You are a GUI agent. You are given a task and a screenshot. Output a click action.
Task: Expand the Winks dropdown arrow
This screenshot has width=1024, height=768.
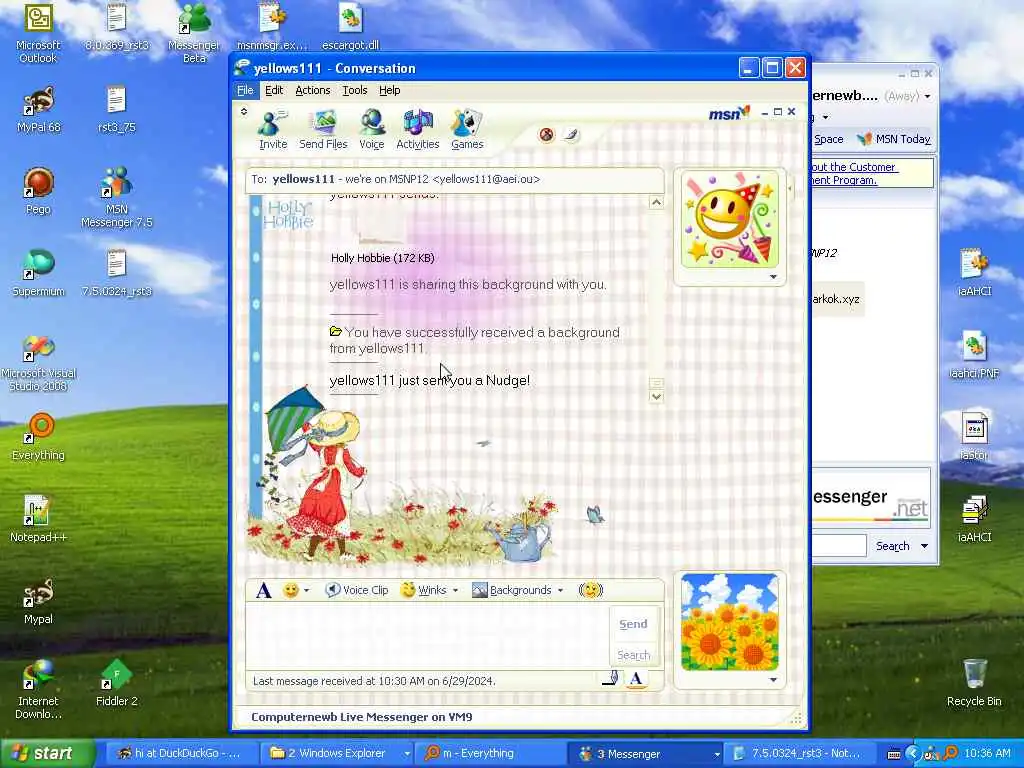pyautogui.click(x=455, y=590)
